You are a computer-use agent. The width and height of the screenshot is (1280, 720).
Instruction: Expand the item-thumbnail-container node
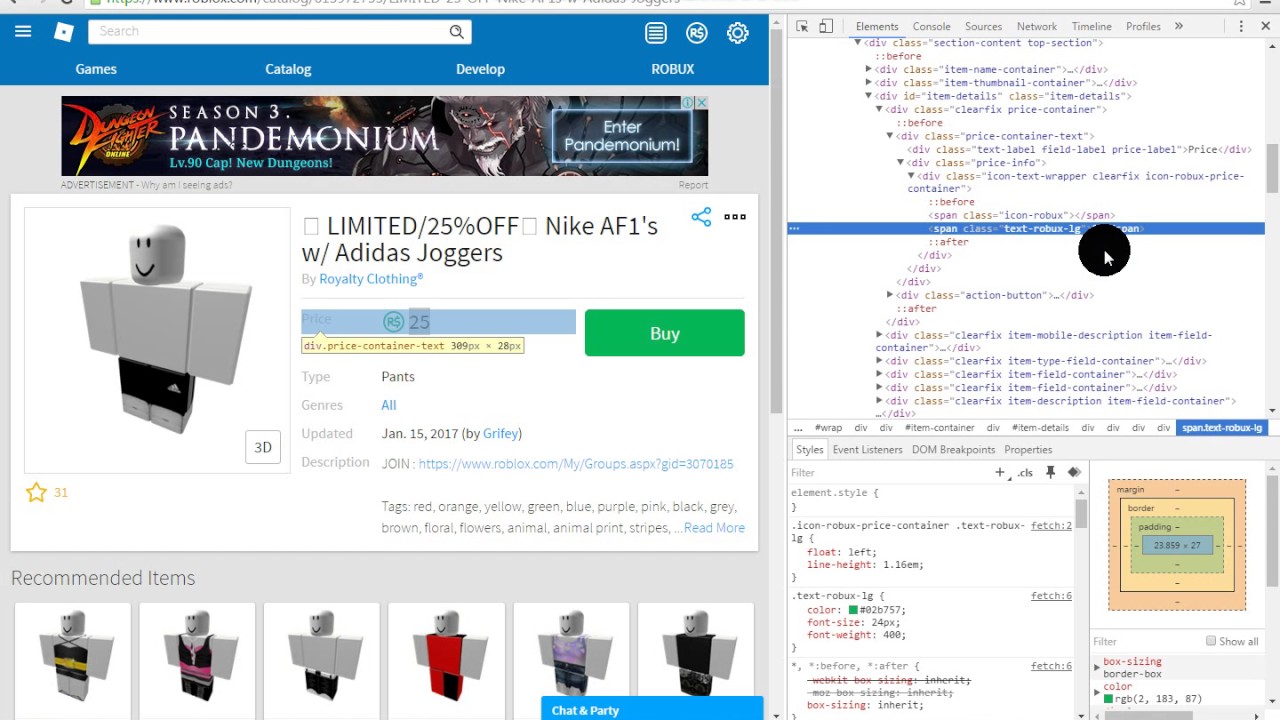click(868, 83)
